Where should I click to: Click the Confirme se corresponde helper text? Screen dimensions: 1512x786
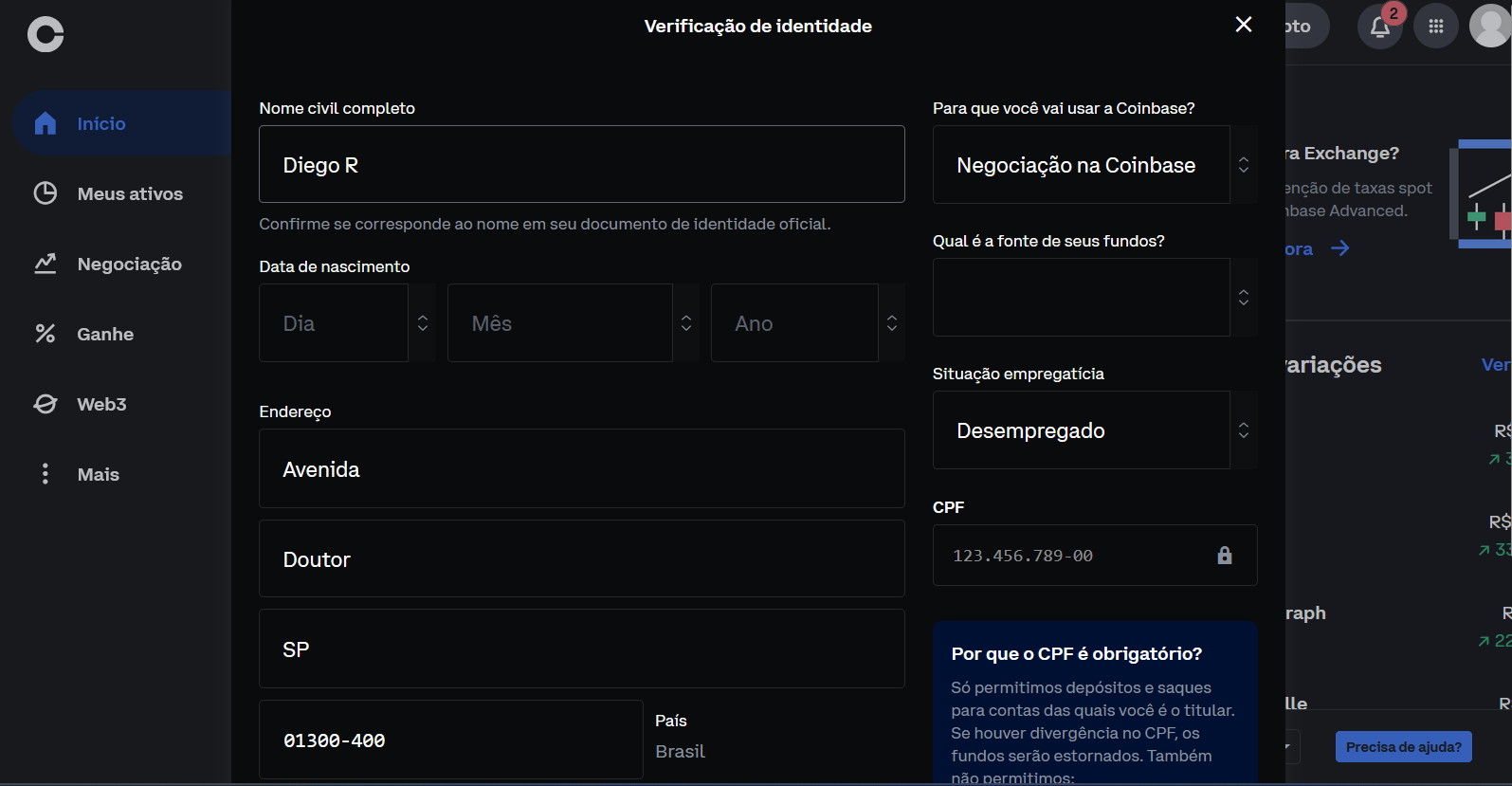tap(545, 224)
